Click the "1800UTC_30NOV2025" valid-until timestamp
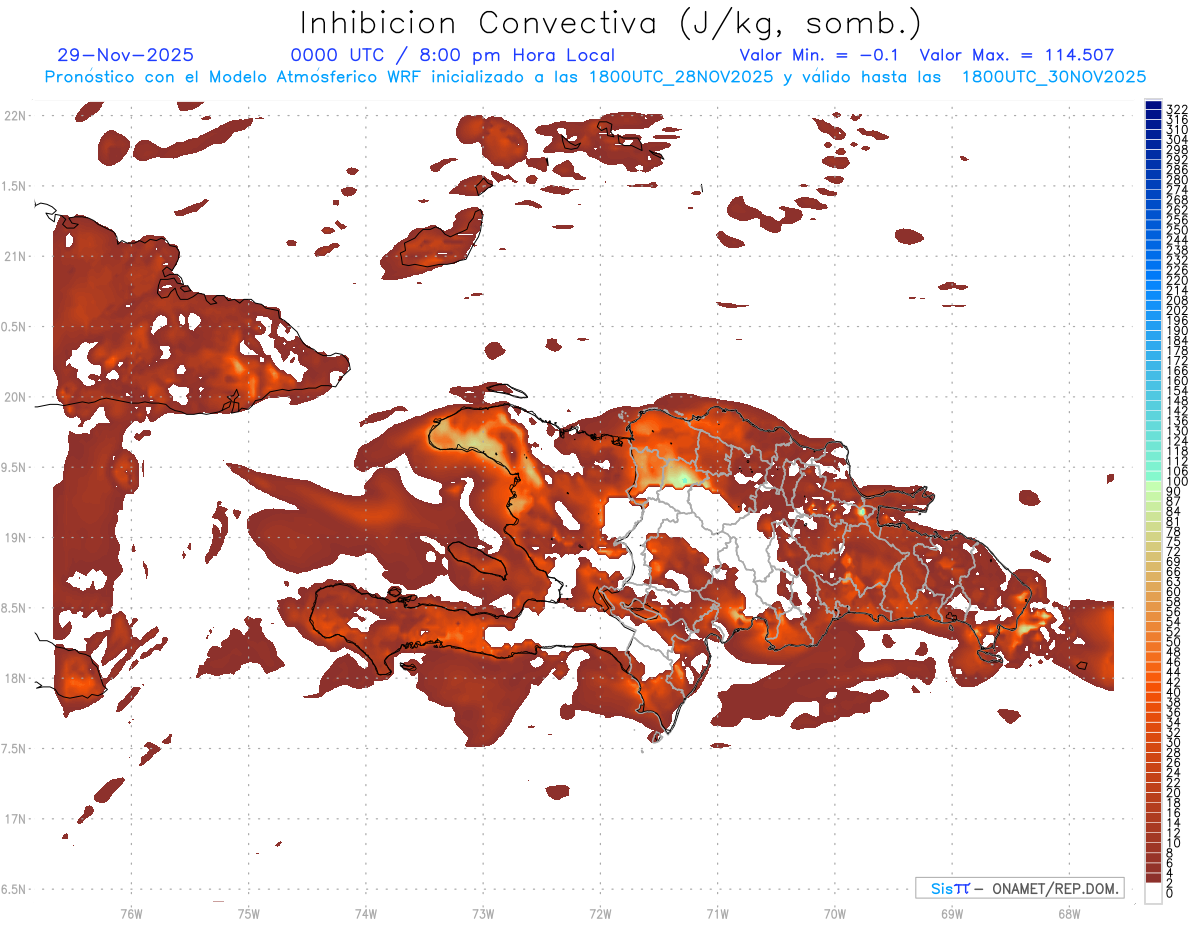1200x927 pixels. click(1054, 77)
